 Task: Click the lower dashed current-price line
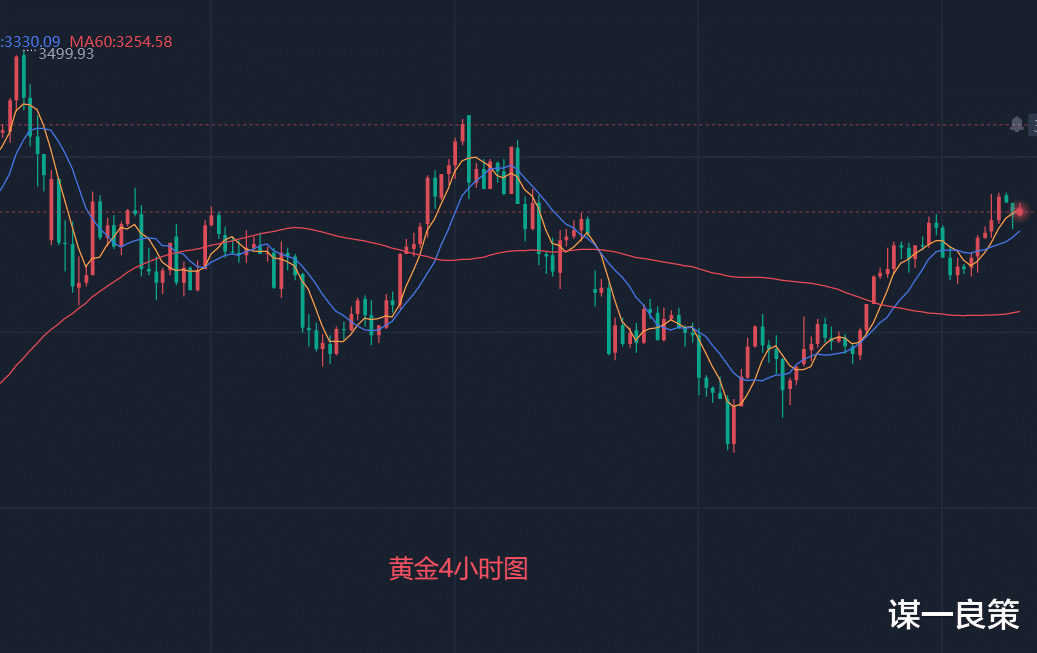[x=700, y=212]
